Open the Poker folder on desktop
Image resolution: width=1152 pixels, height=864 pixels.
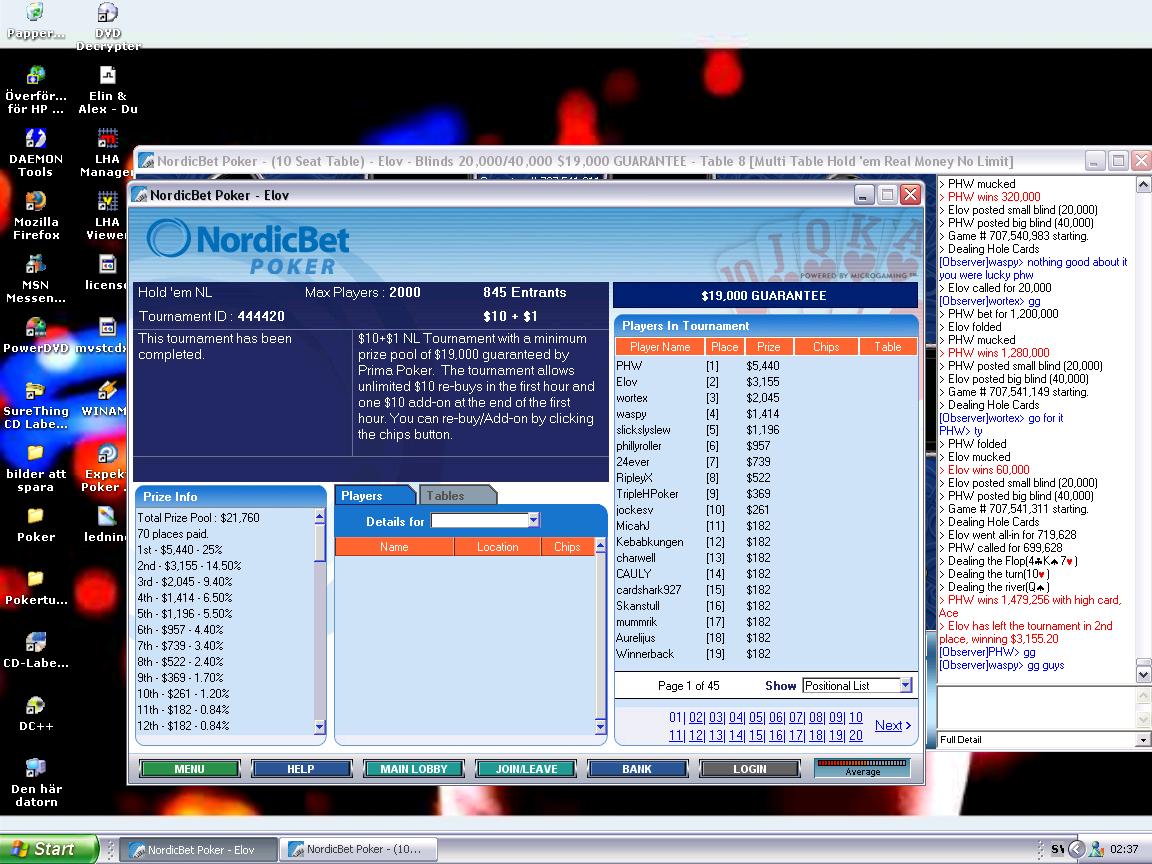click(x=35, y=525)
